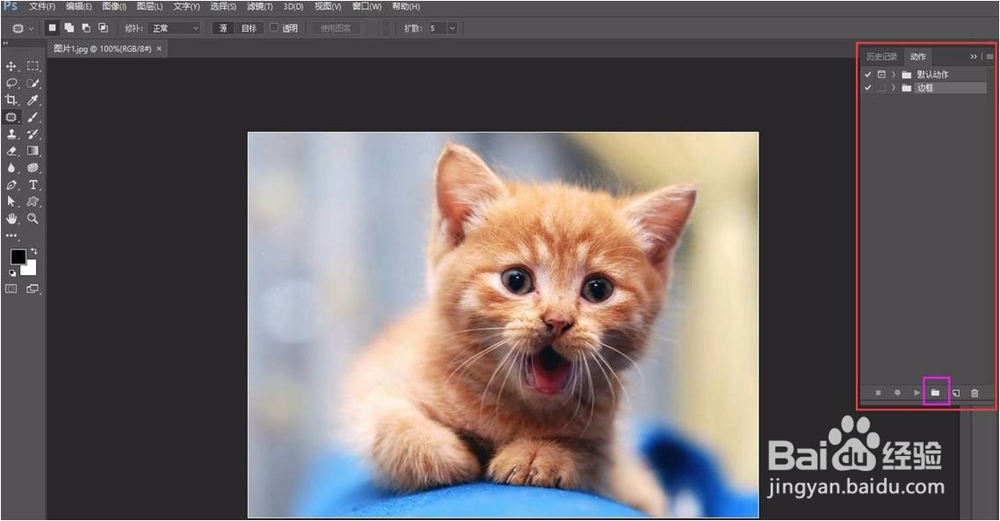Play the selected action

tap(916, 393)
